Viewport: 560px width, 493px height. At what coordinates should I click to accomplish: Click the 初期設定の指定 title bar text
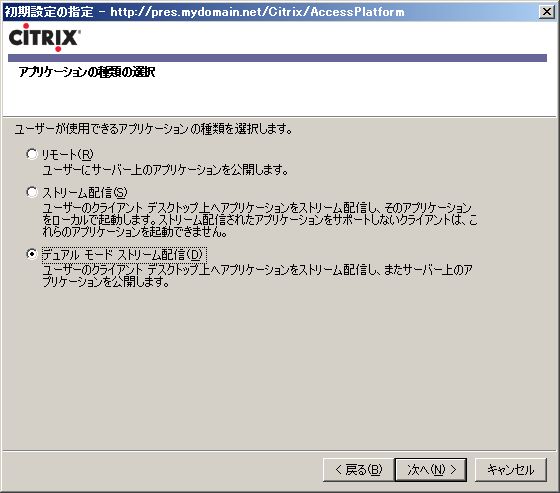(49, 12)
